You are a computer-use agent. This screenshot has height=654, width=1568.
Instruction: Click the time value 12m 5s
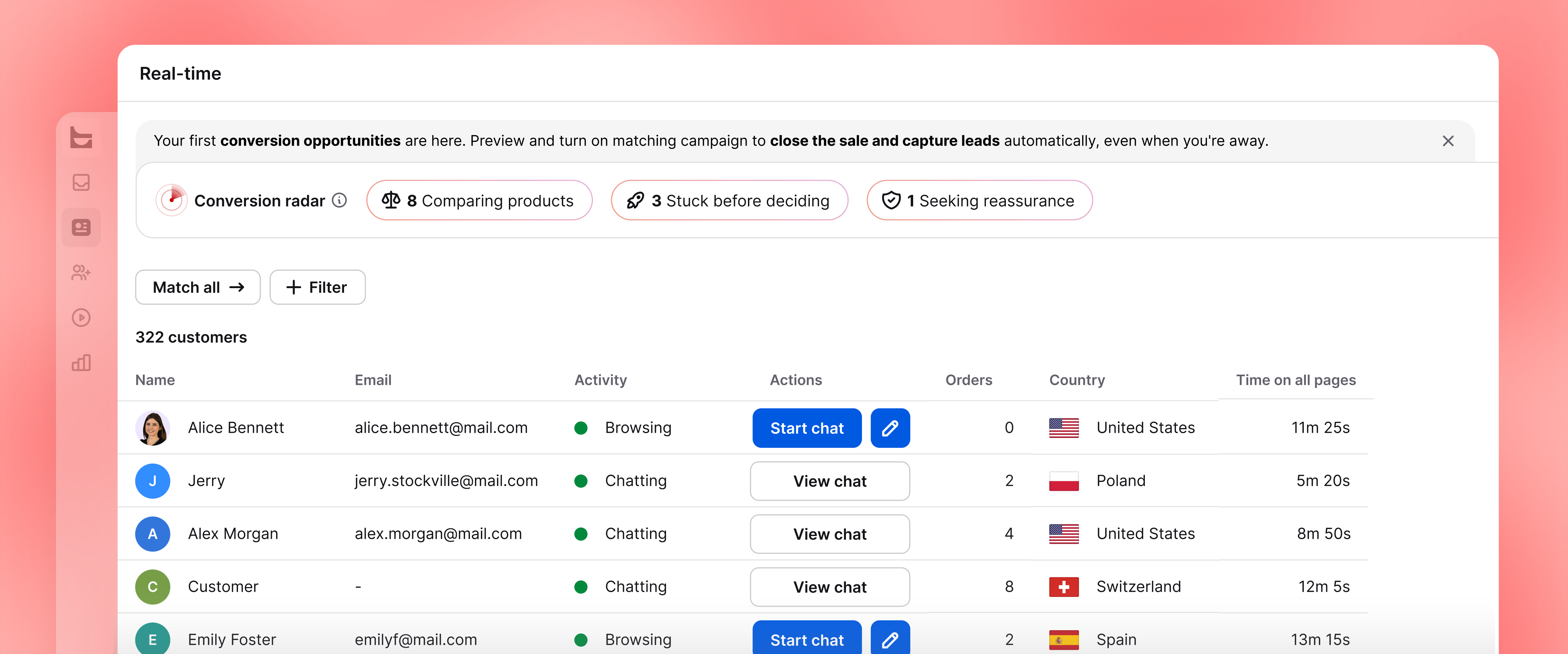(1324, 587)
